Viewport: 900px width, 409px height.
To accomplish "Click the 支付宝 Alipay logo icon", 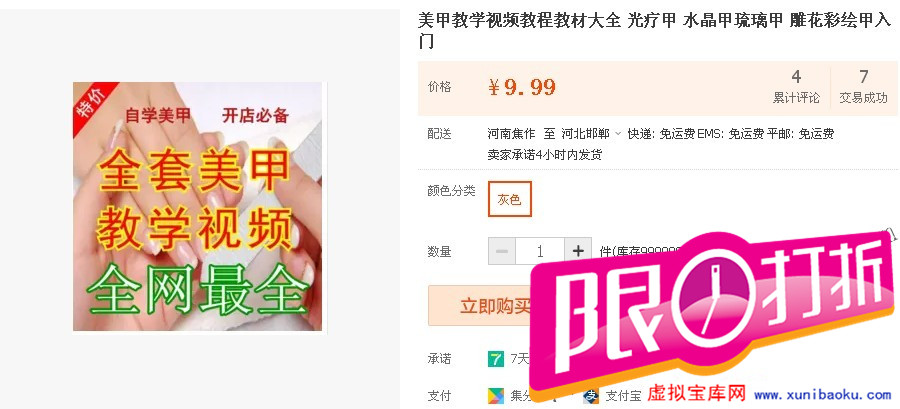I will (591, 396).
